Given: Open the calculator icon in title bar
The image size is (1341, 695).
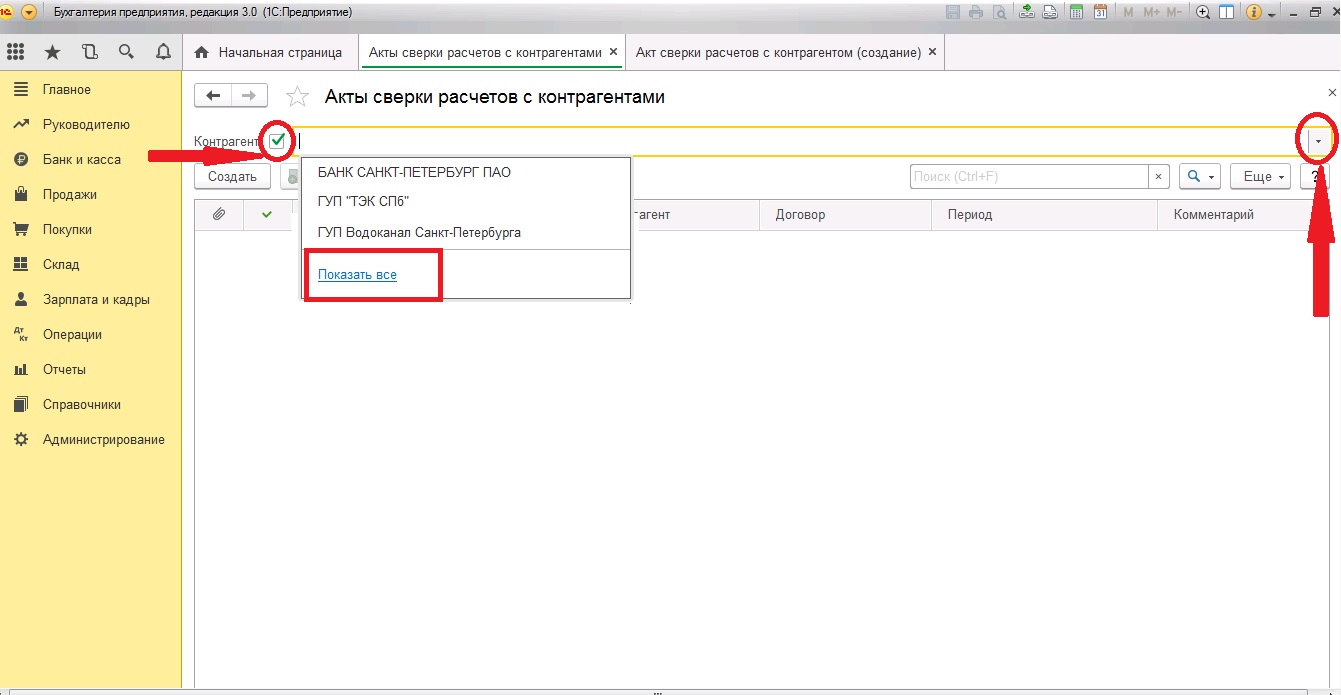Looking at the screenshot, I should (1077, 12).
